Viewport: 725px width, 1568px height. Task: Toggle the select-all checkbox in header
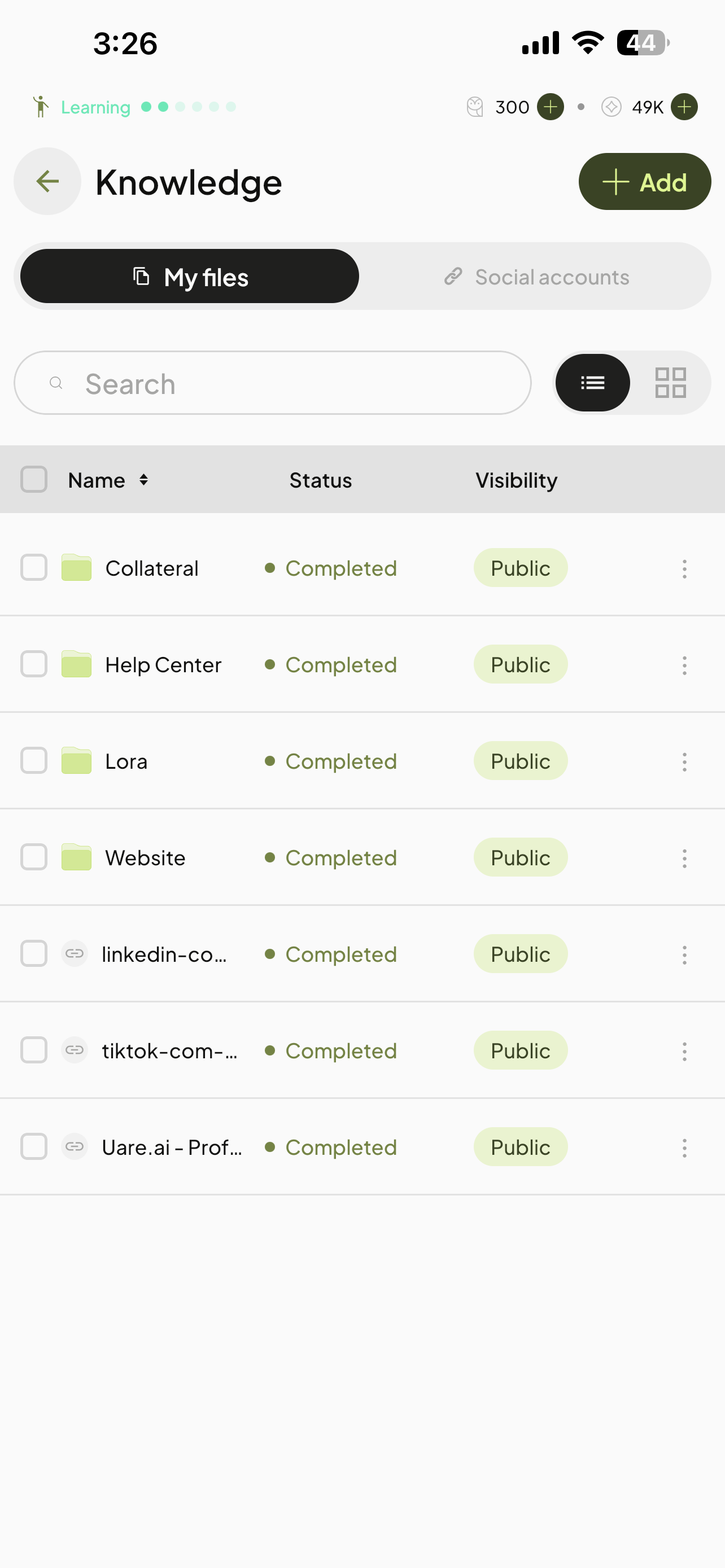(x=34, y=480)
